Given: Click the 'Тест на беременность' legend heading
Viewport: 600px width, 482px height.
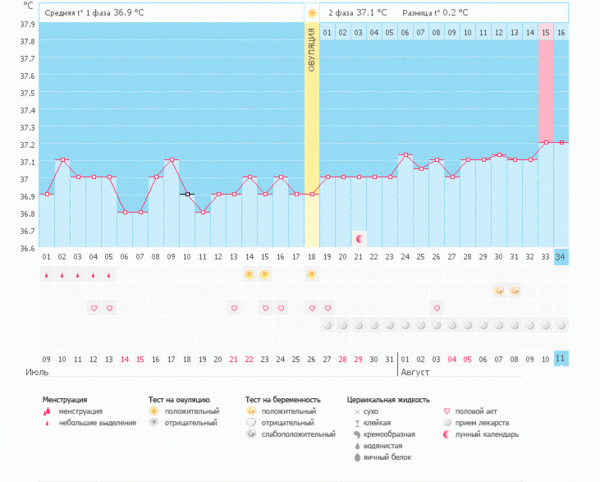Looking at the screenshot, I should tap(282, 399).
